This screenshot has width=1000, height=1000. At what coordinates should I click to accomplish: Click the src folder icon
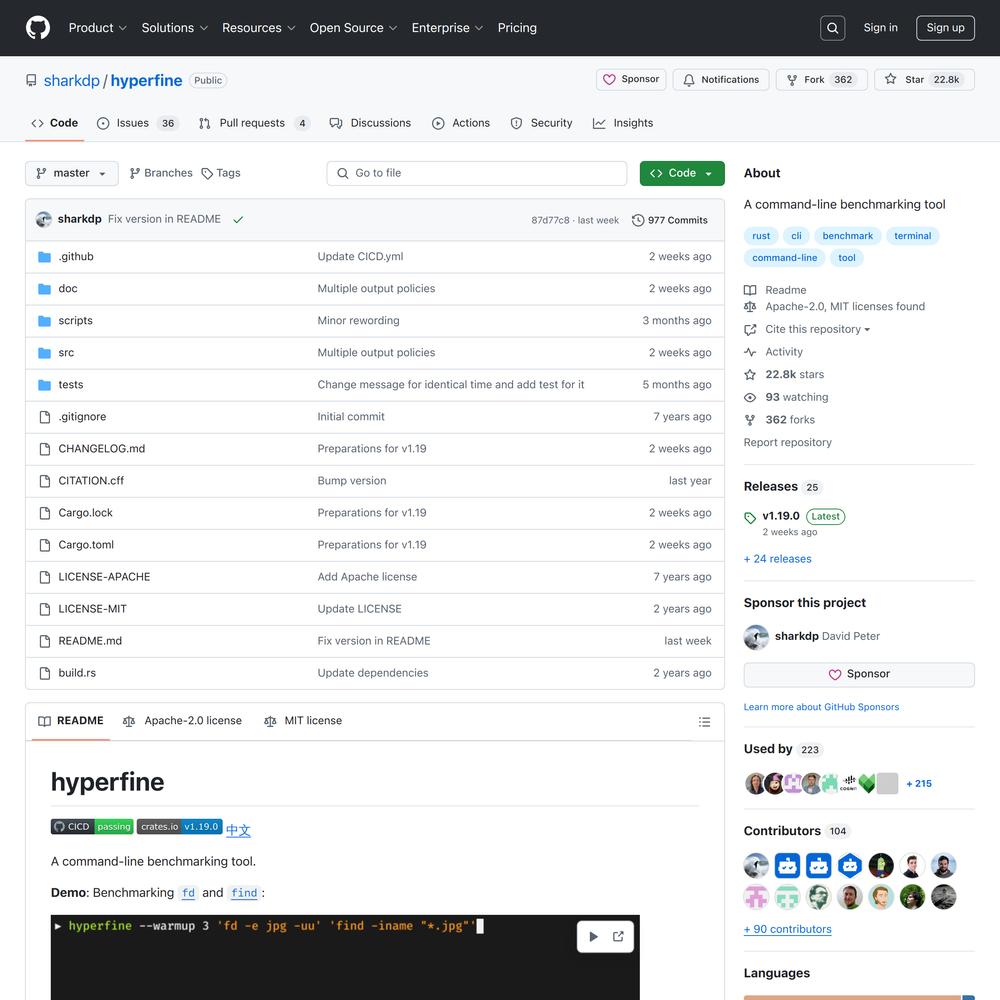tap(44, 353)
